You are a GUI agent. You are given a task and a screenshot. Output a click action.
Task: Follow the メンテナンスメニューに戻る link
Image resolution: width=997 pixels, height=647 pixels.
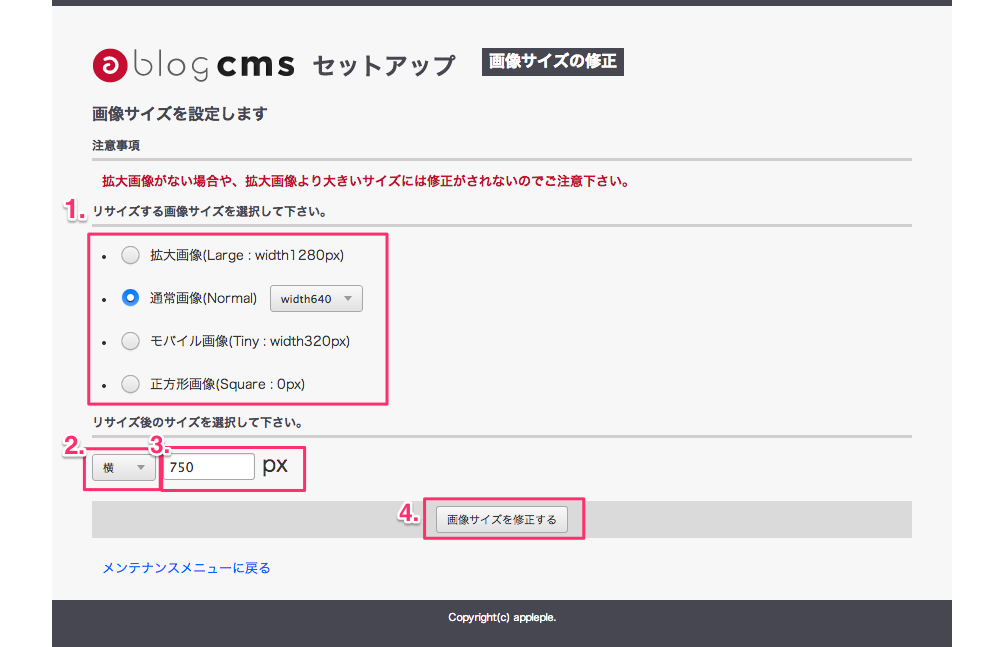(x=186, y=568)
